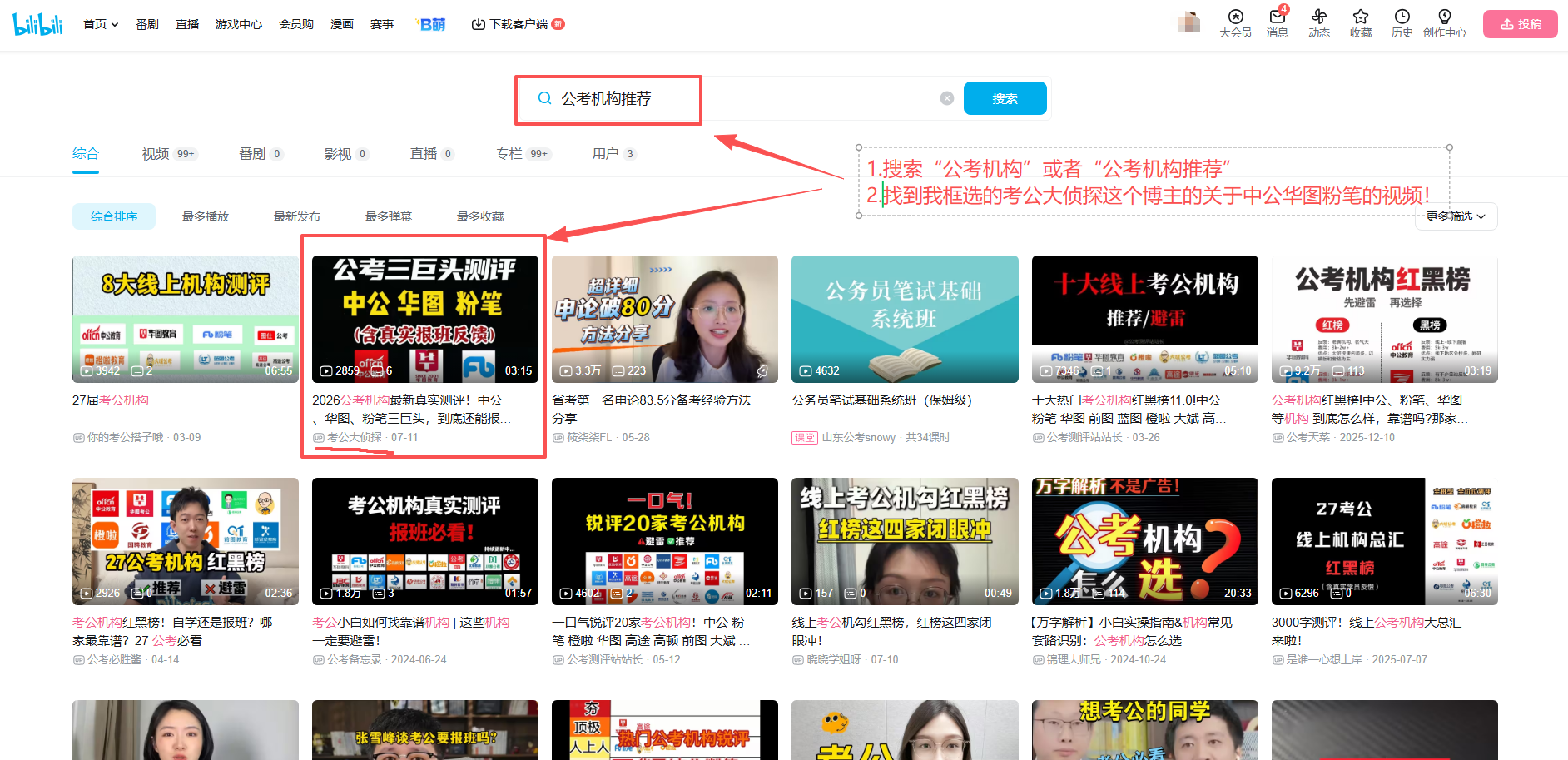Open the 创作中心 lightbulb icon
This screenshot has width=1568, height=760.
point(1445,23)
